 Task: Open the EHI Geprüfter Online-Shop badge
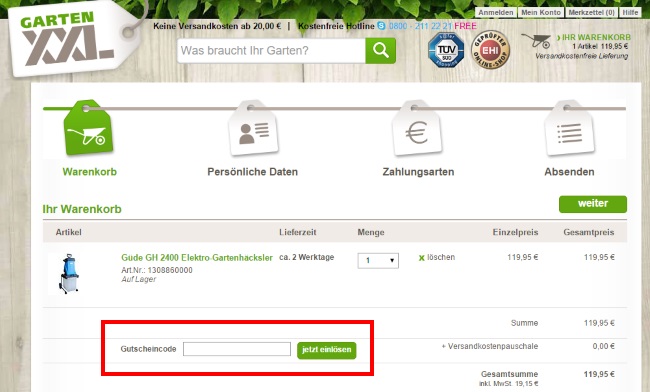click(x=490, y=50)
